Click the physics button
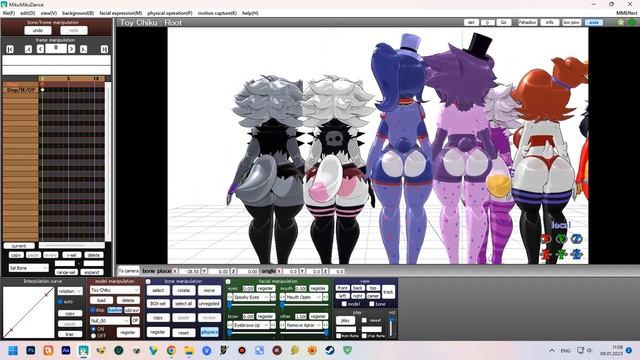 (x=209, y=332)
